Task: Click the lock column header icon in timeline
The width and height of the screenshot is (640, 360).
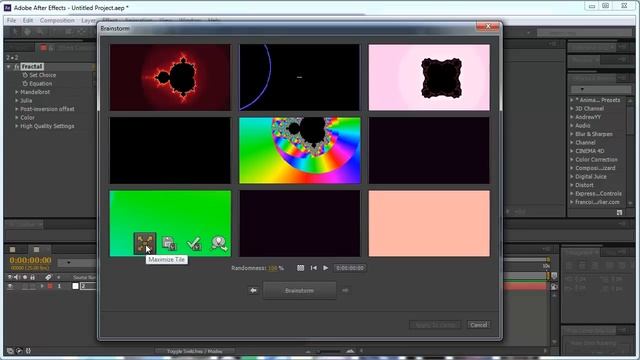Action: [33, 278]
